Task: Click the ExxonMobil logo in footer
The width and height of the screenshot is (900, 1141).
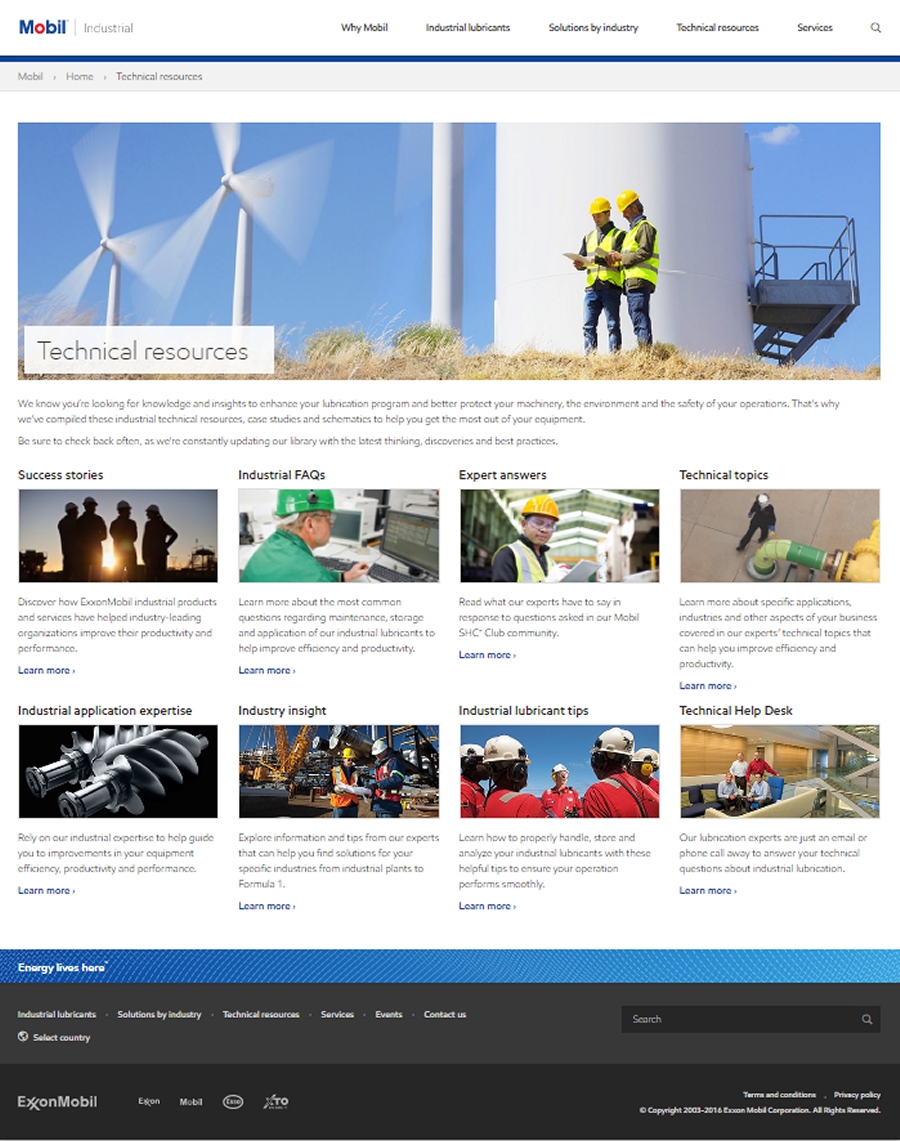Action: click(x=57, y=1102)
